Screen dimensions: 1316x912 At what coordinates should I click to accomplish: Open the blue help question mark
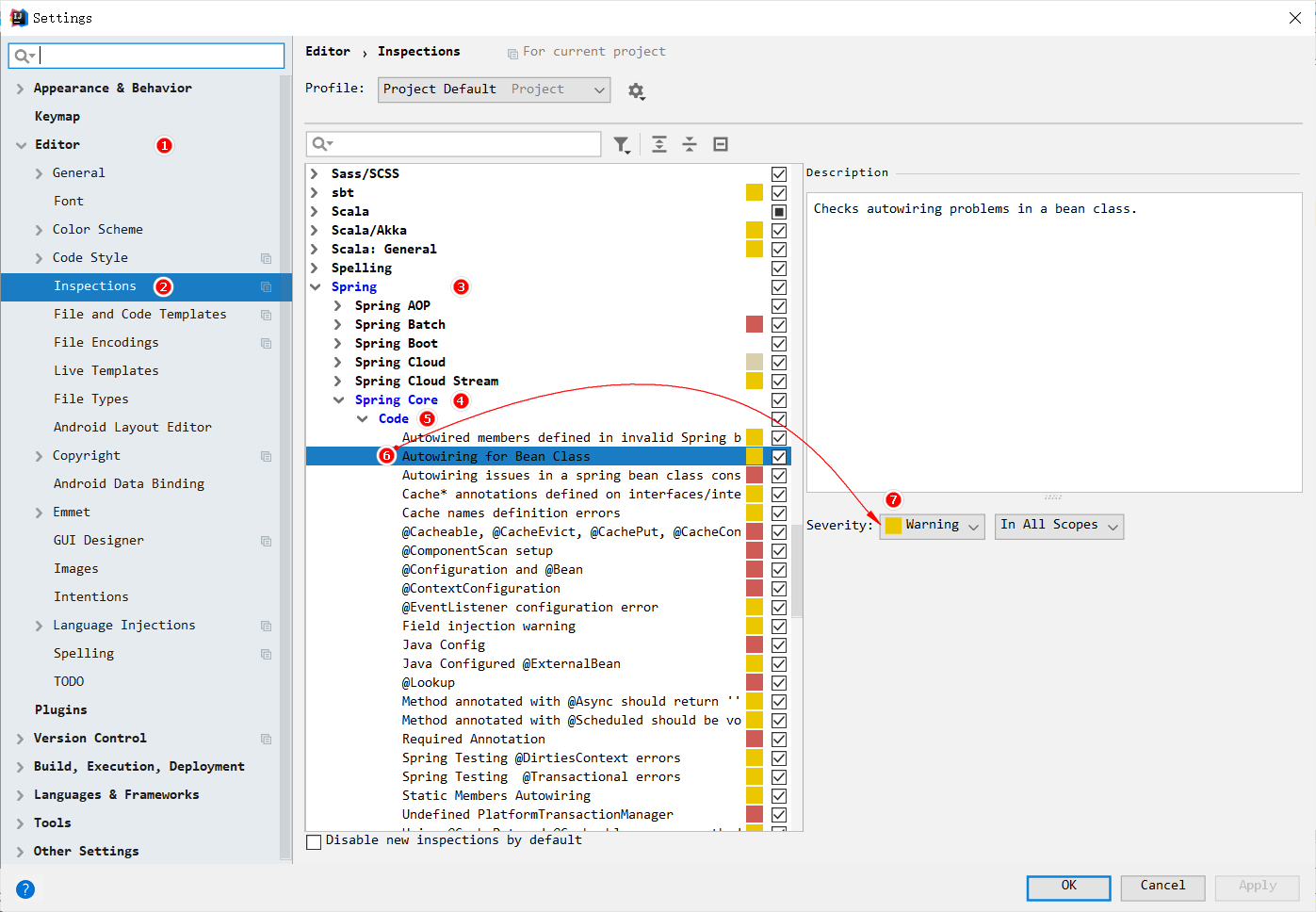pyautogui.click(x=25, y=888)
